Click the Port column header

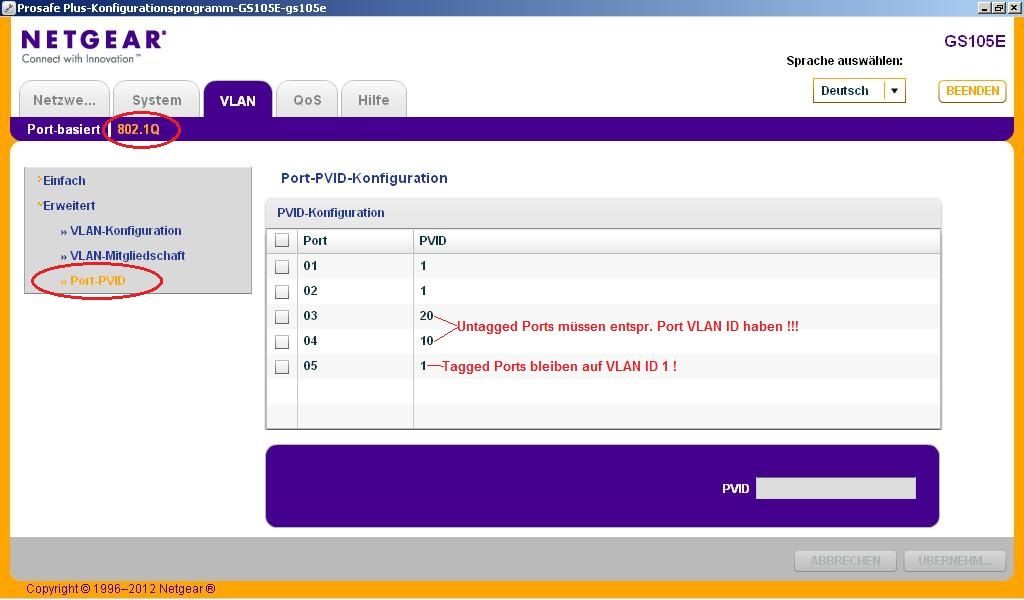click(x=315, y=241)
